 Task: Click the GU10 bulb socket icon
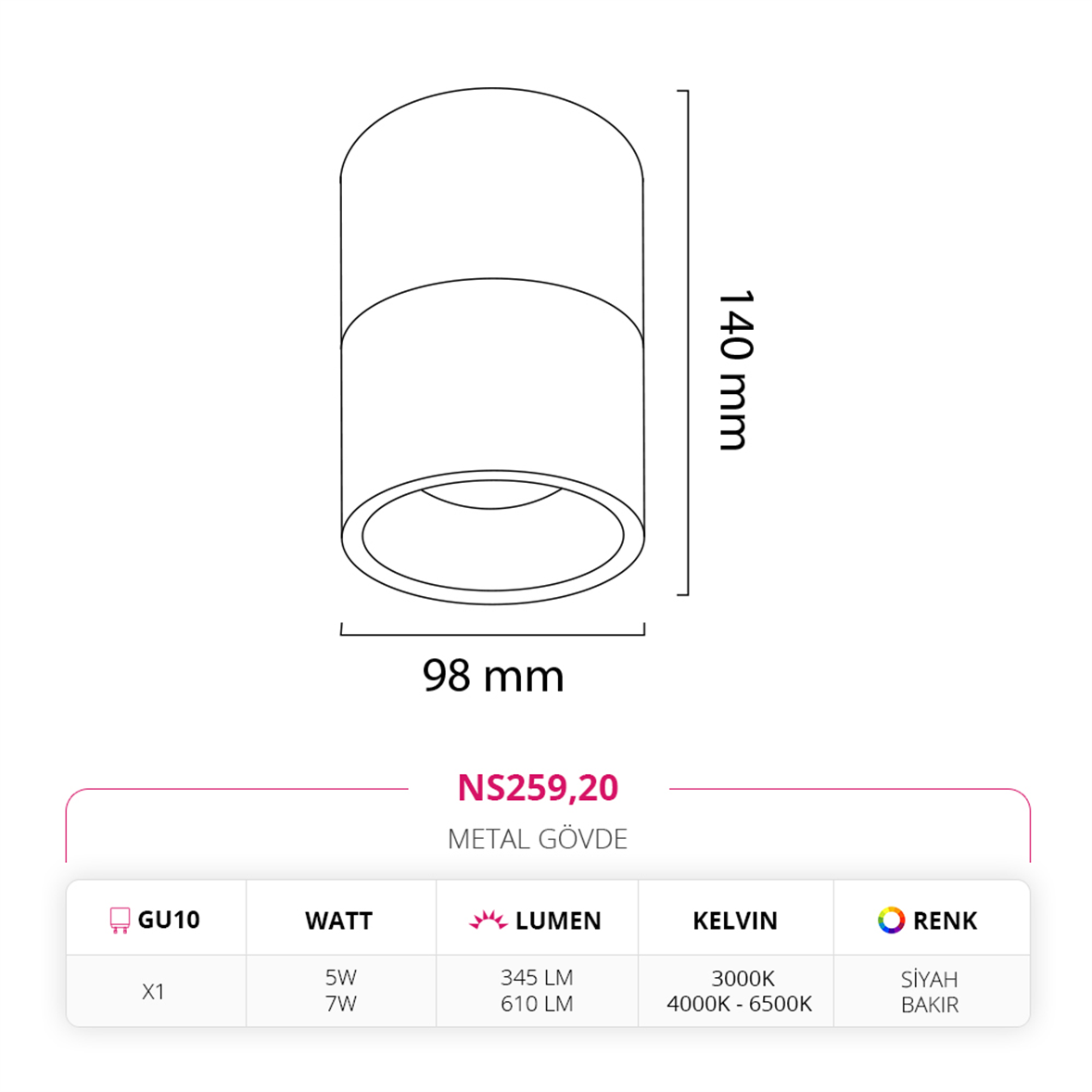[x=120, y=920]
